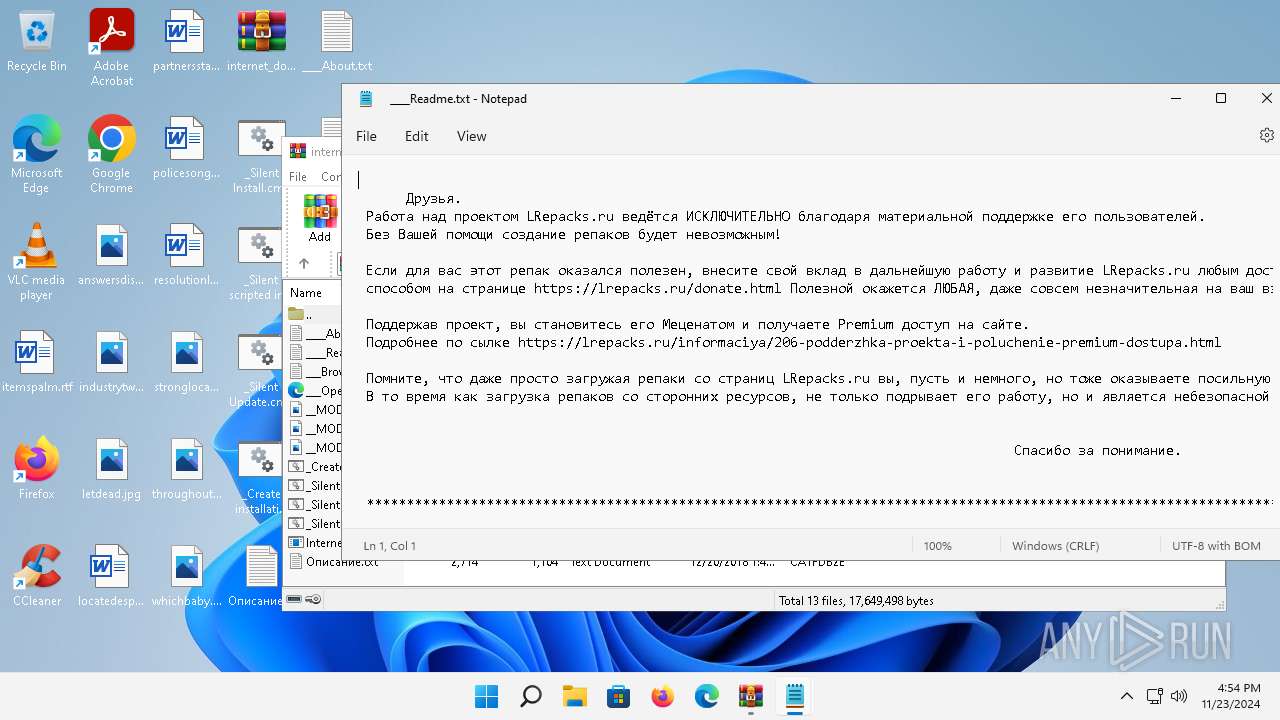
Task: Select the strongloca... image file icon
Action: click(x=186, y=362)
